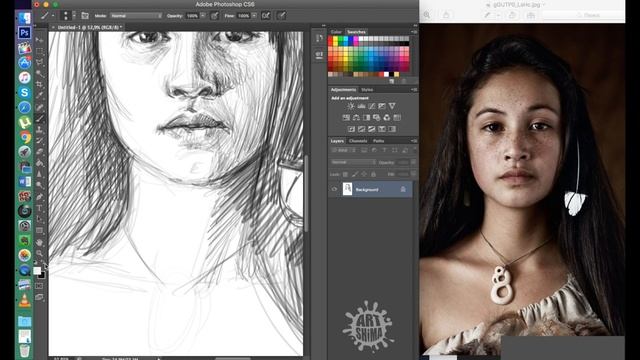Select the Move tool in the toolbox
Screen dimensions: 640x360
[40, 40]
